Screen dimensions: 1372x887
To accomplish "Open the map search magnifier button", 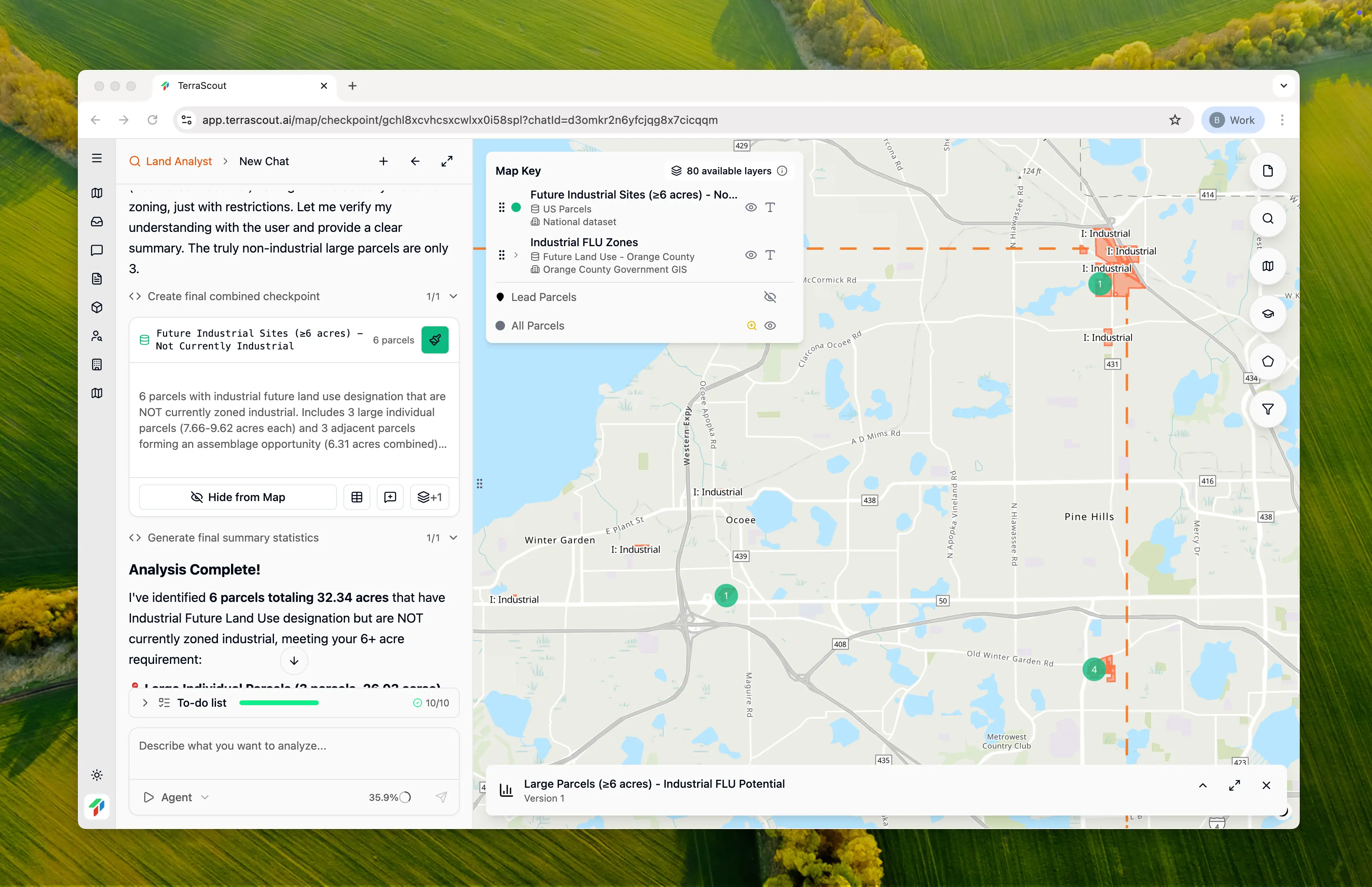I will click(x=1267, y=218).
